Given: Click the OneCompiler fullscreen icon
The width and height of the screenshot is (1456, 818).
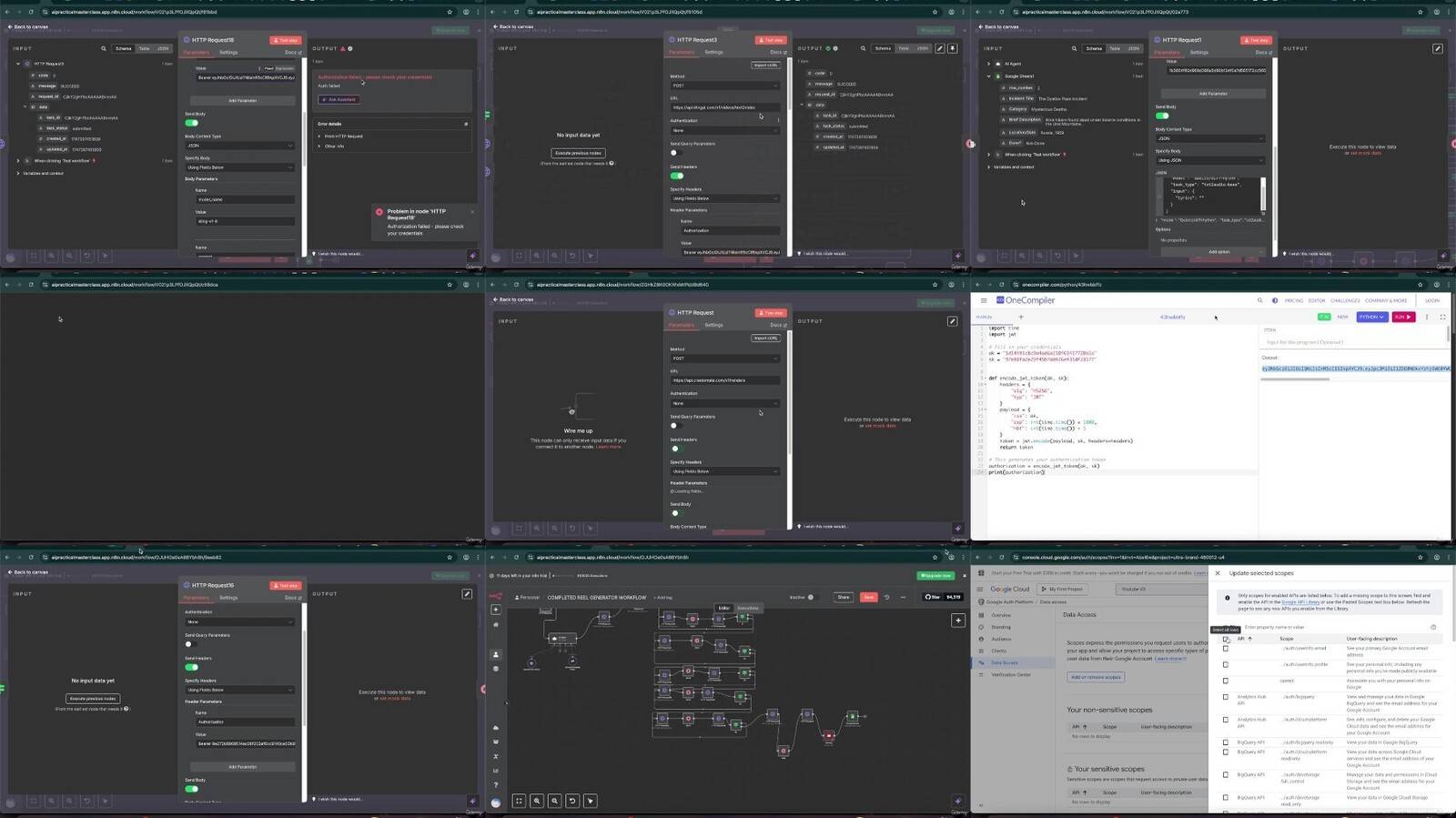Looking at the screenshot, I should 1442,317.
